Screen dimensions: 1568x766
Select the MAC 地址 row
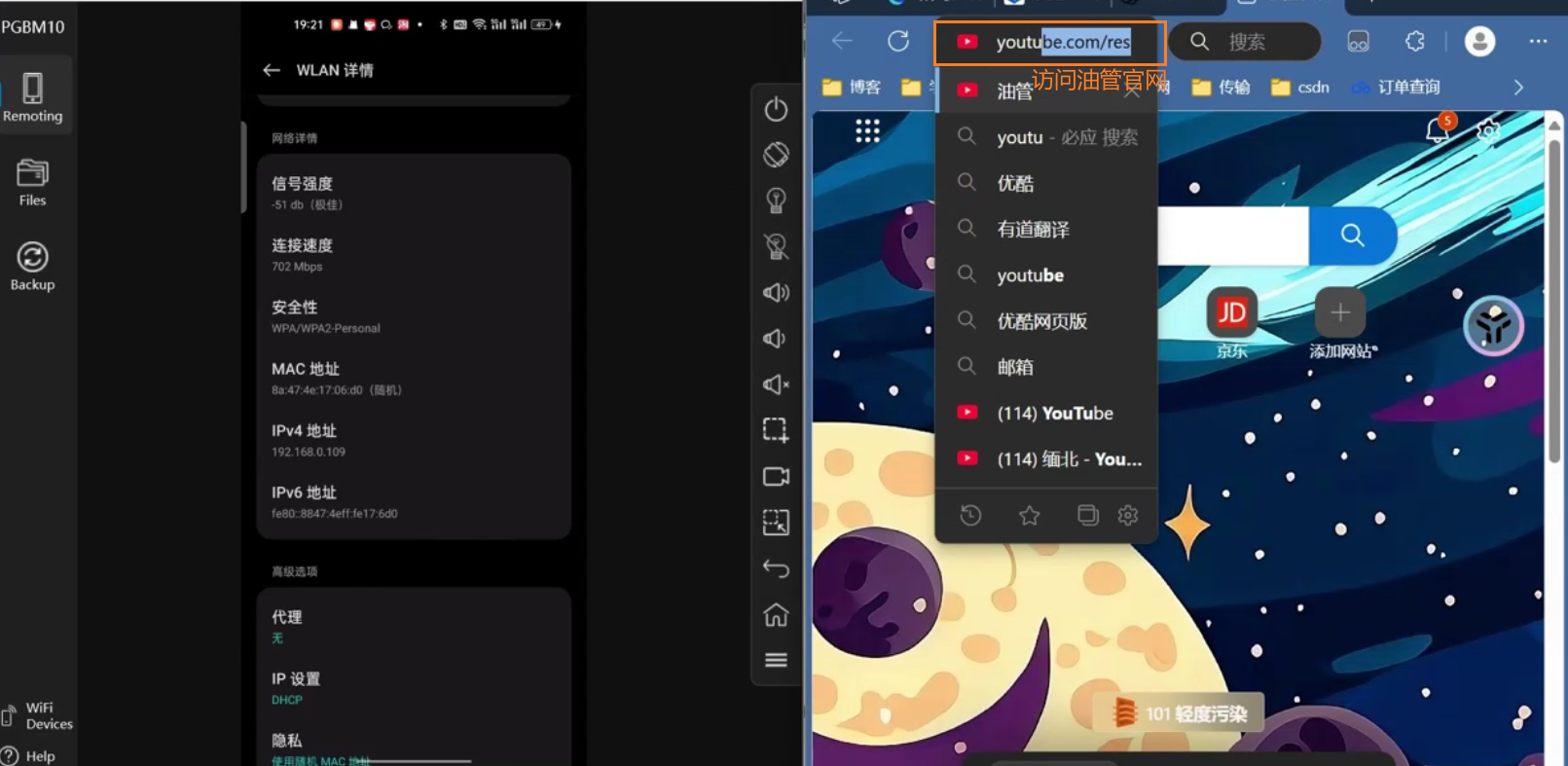[414, 379]
